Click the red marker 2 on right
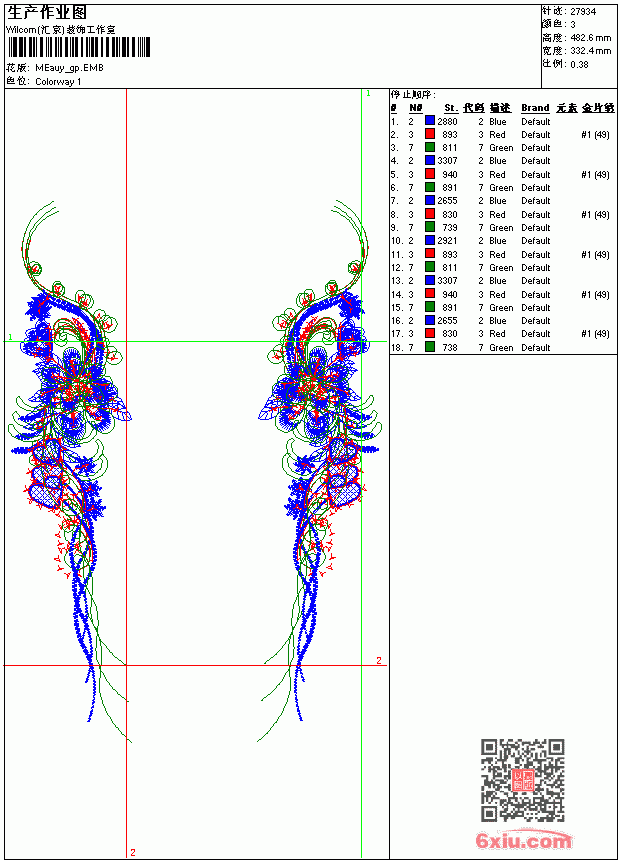The width and height of the screenshot is (620, 860). point(379,660)
